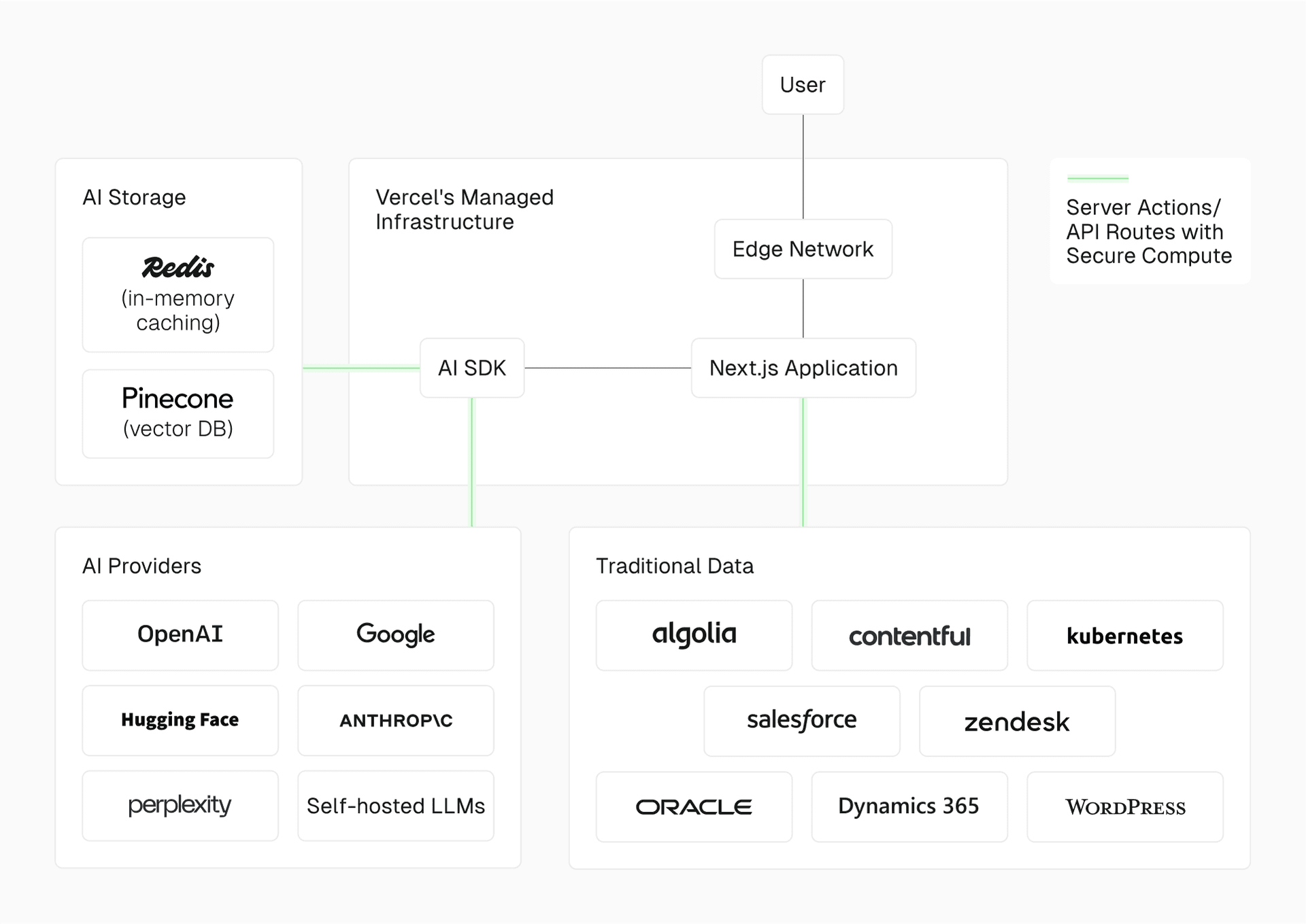Viewport: 1306px width, 924px height.
Task: Select the AI SDK node
Action: (472, 368)
